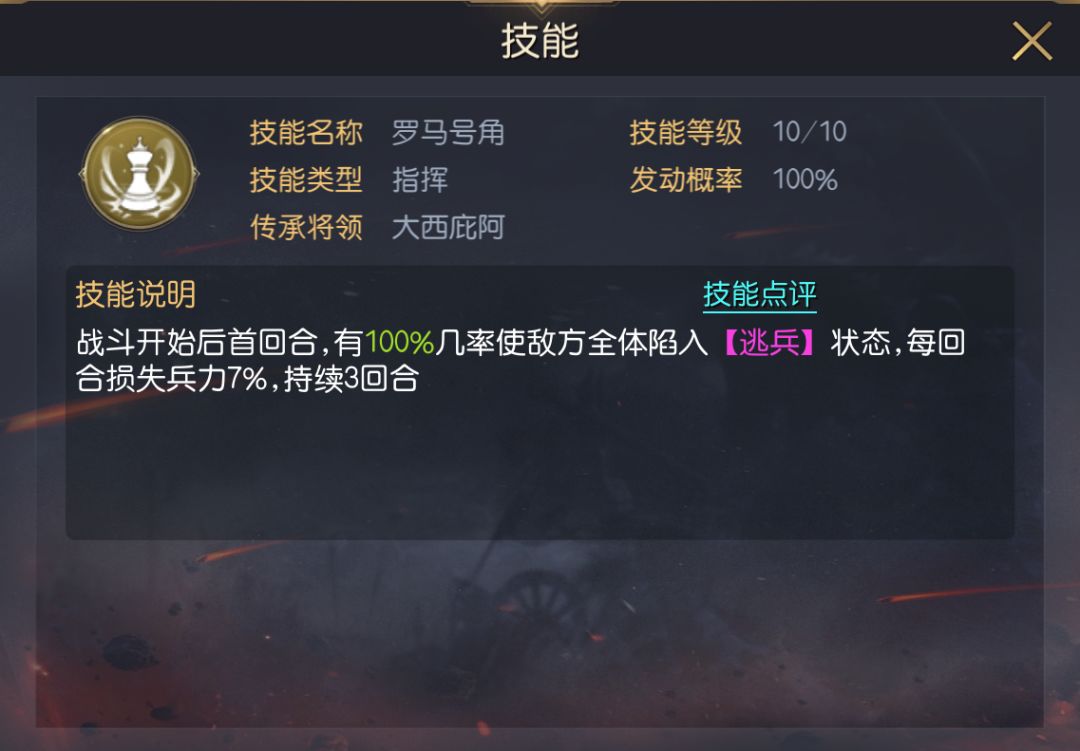Click the 技能 title header
The image size is (1080, 751).
coord(540,41)
